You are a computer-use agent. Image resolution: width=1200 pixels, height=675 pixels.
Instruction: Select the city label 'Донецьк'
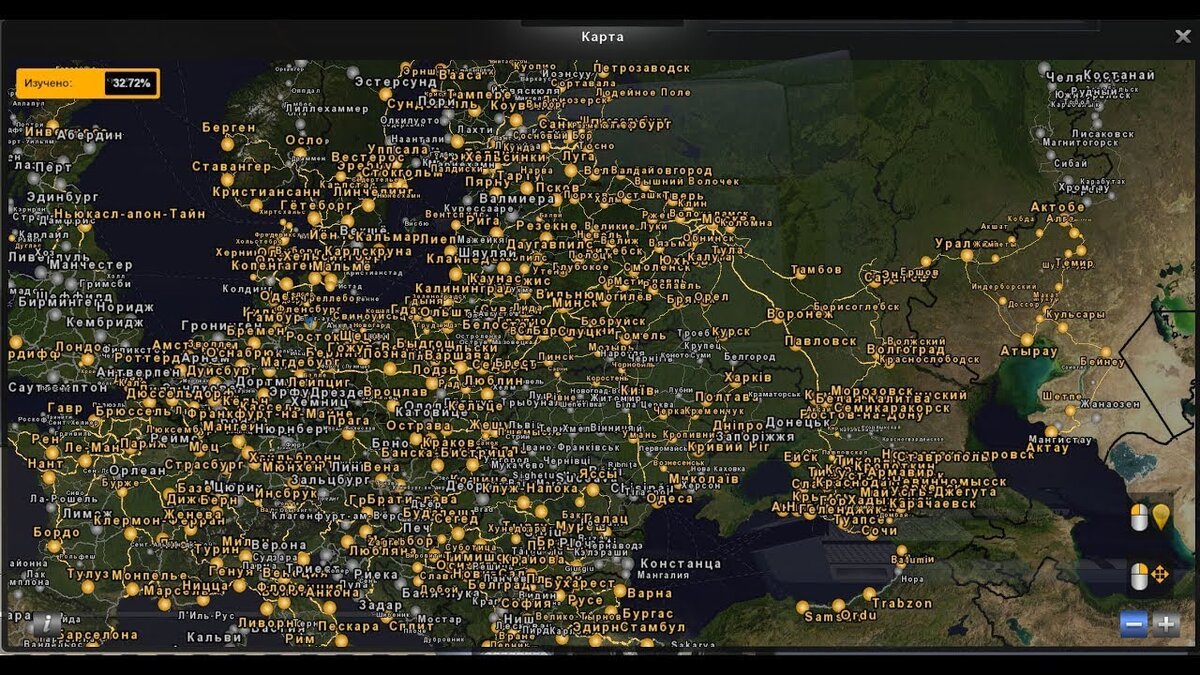(799, 423)
